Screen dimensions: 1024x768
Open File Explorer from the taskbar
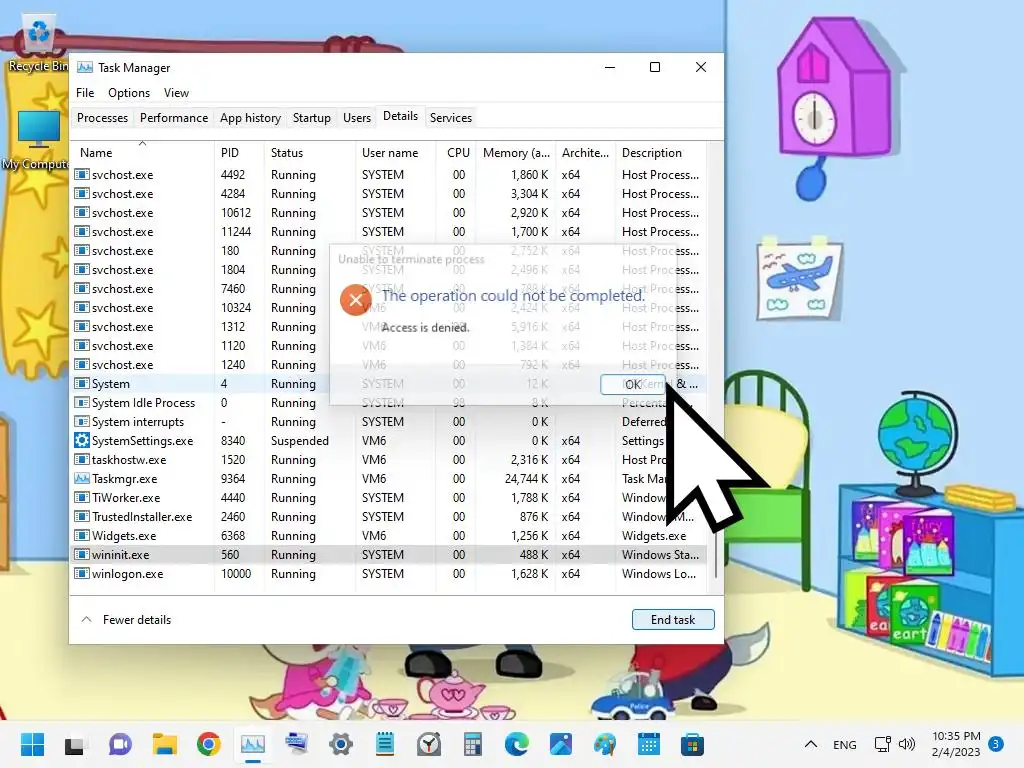tap(165, 744)
